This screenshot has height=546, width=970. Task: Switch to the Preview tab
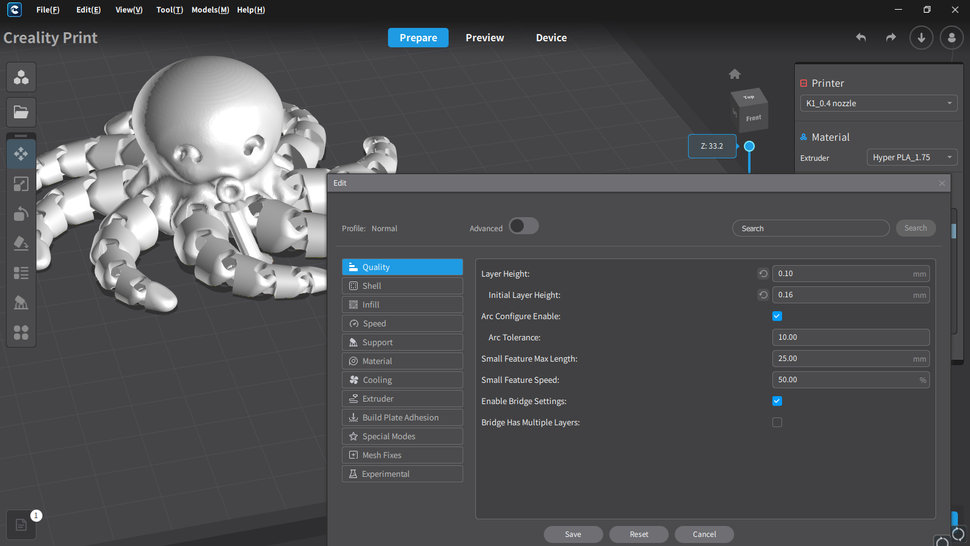(485, 38)
